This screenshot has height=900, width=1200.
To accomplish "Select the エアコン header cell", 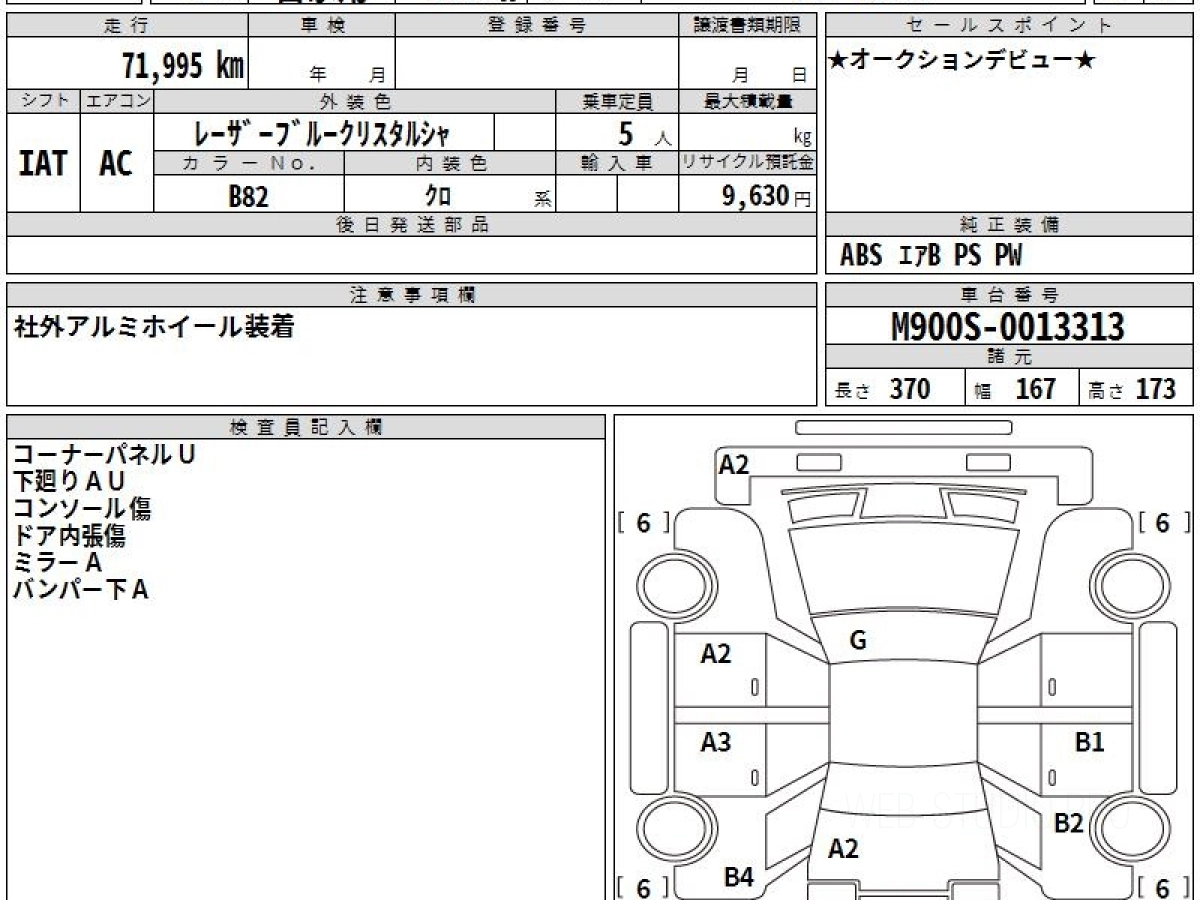I will 118,101.
